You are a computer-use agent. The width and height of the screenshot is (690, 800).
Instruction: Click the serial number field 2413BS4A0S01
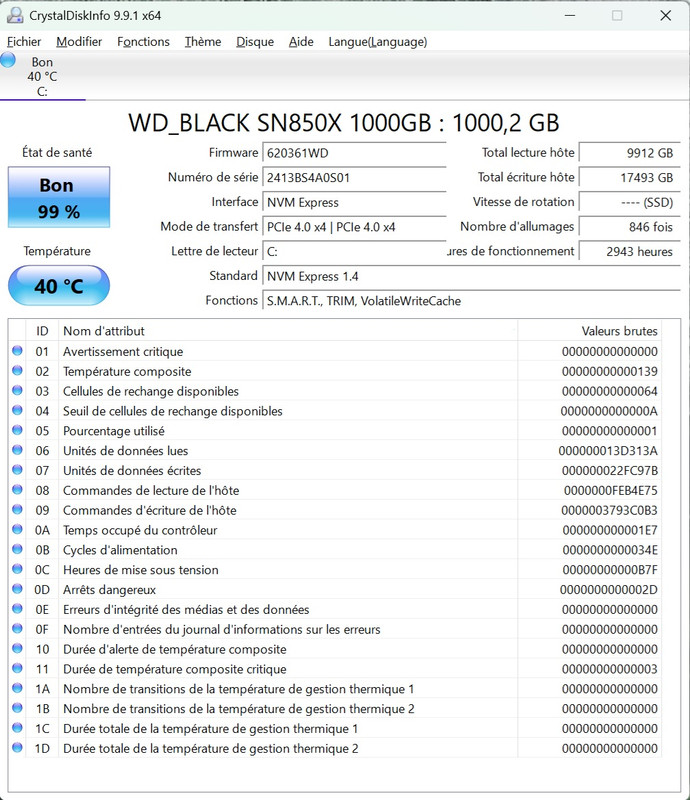pos(354,178)
